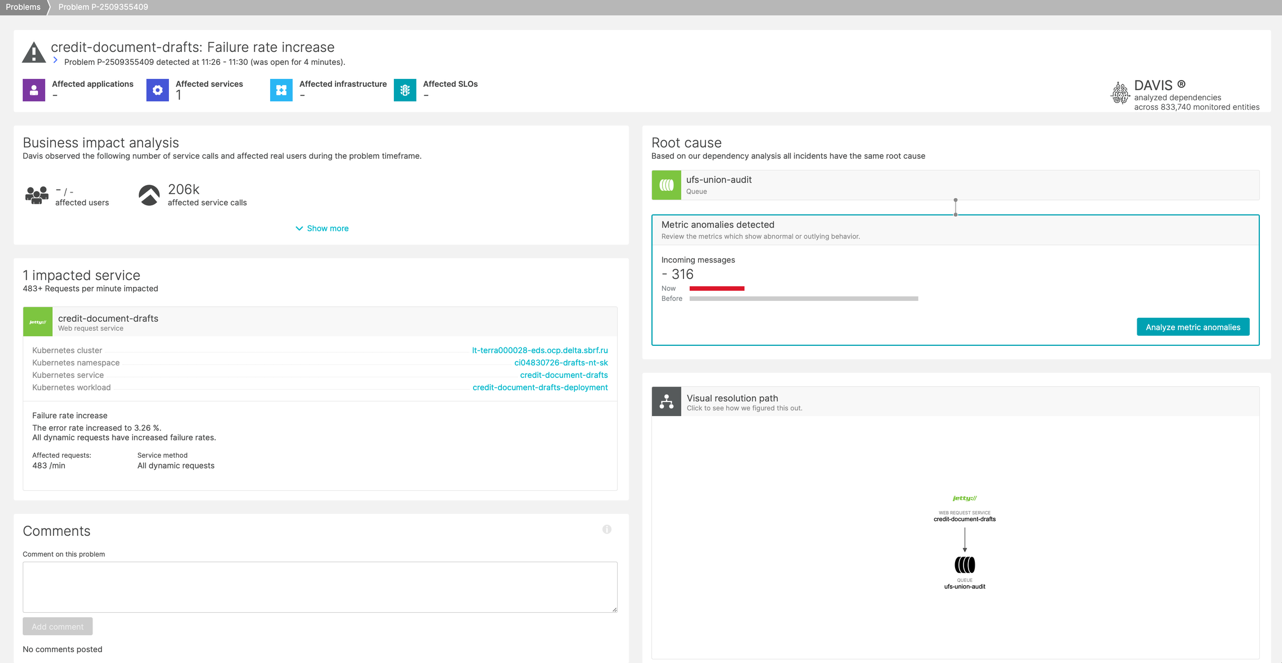This screenshot has height=663, width=1282.
Task: Click the Visual resolution path icon
Action: pyautogui.click(x=667, y=401)
